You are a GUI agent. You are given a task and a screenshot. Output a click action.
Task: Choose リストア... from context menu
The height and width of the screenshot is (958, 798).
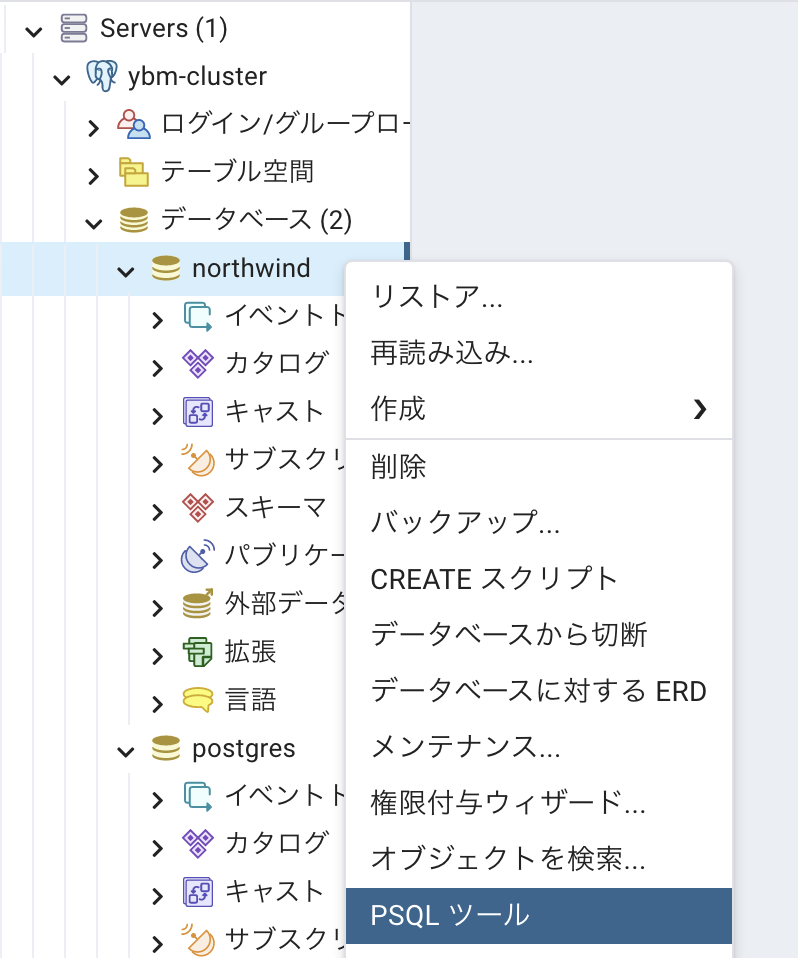[x=539, y=298]
